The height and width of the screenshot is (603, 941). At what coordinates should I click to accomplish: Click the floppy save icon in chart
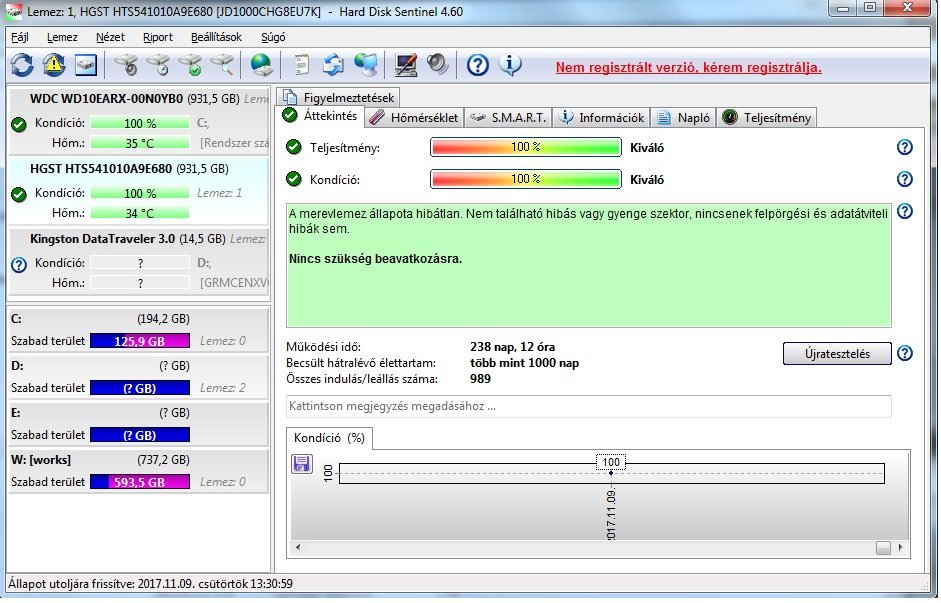[x=301, y=464]
